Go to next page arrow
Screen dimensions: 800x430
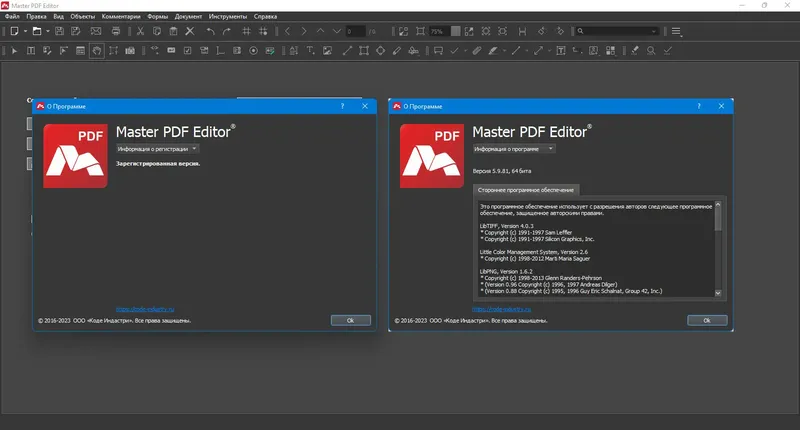(304, 31)
